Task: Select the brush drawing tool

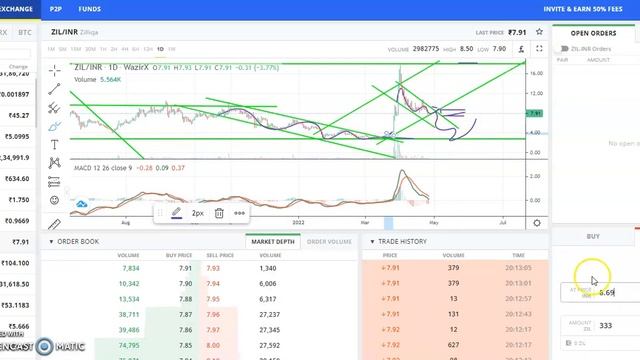Action: [x=54, y=127]
